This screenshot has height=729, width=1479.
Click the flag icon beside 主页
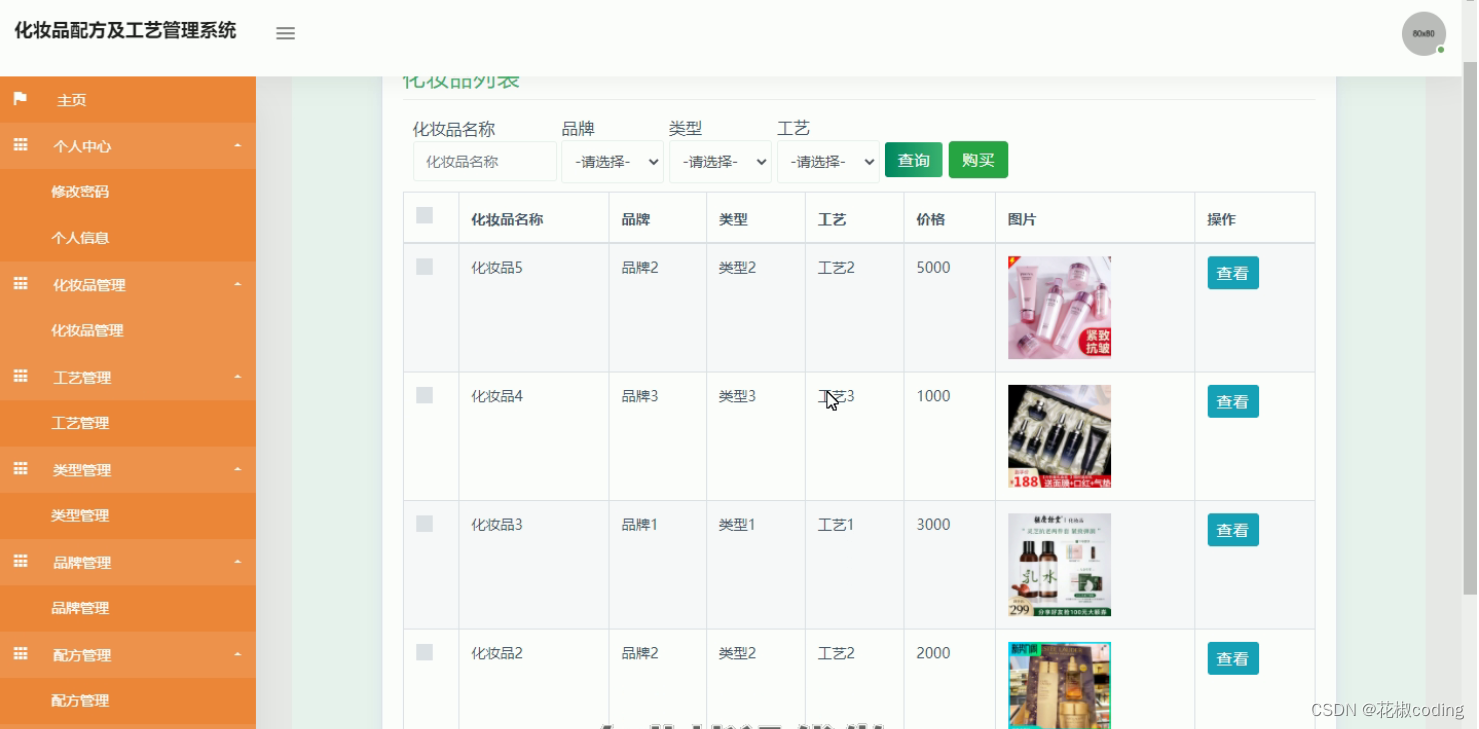point(19,99)
